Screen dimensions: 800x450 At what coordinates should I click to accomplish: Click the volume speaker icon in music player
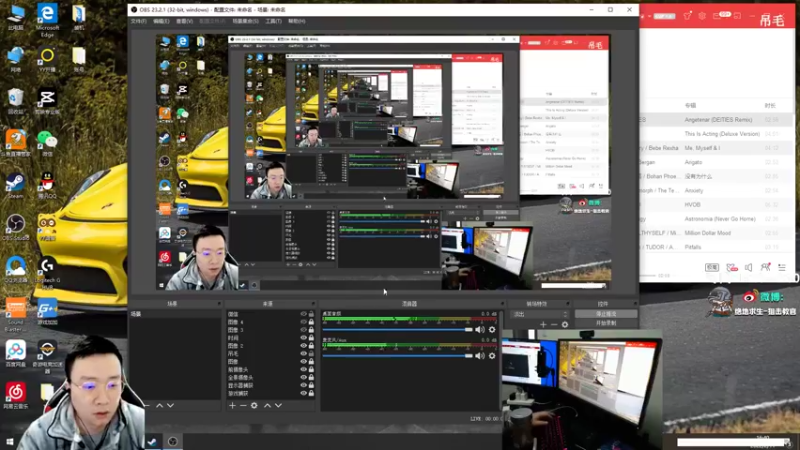[x=748, y=267]
